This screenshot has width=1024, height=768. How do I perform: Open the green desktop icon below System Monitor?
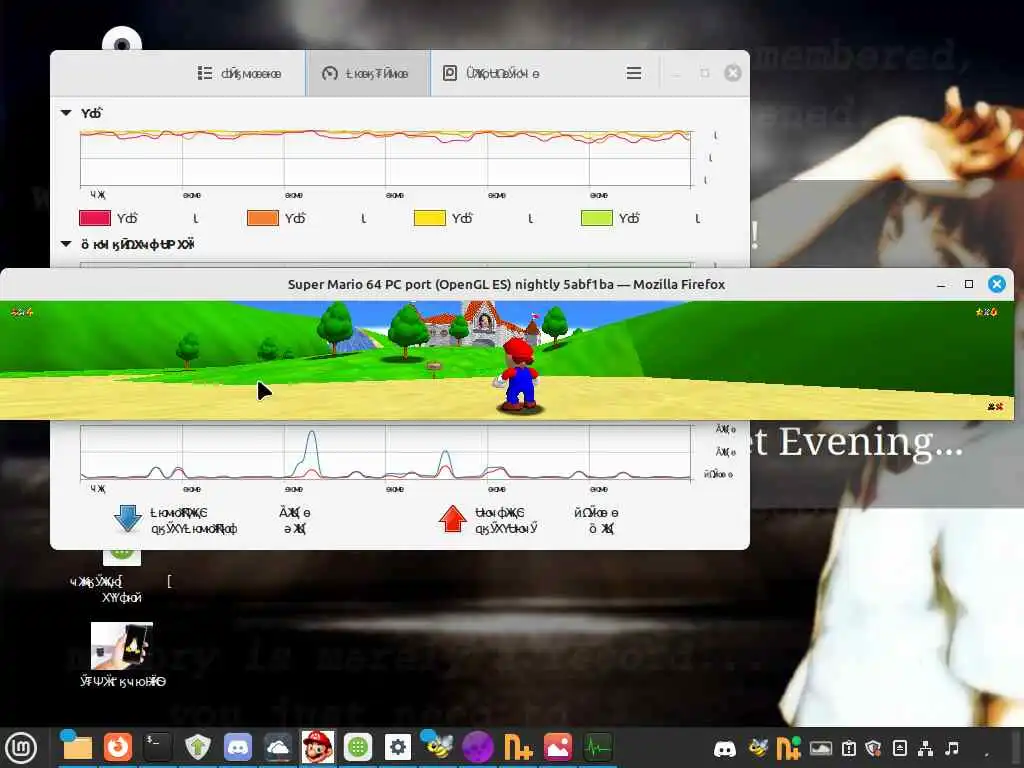pyautogui.click(x=122, y=557)
